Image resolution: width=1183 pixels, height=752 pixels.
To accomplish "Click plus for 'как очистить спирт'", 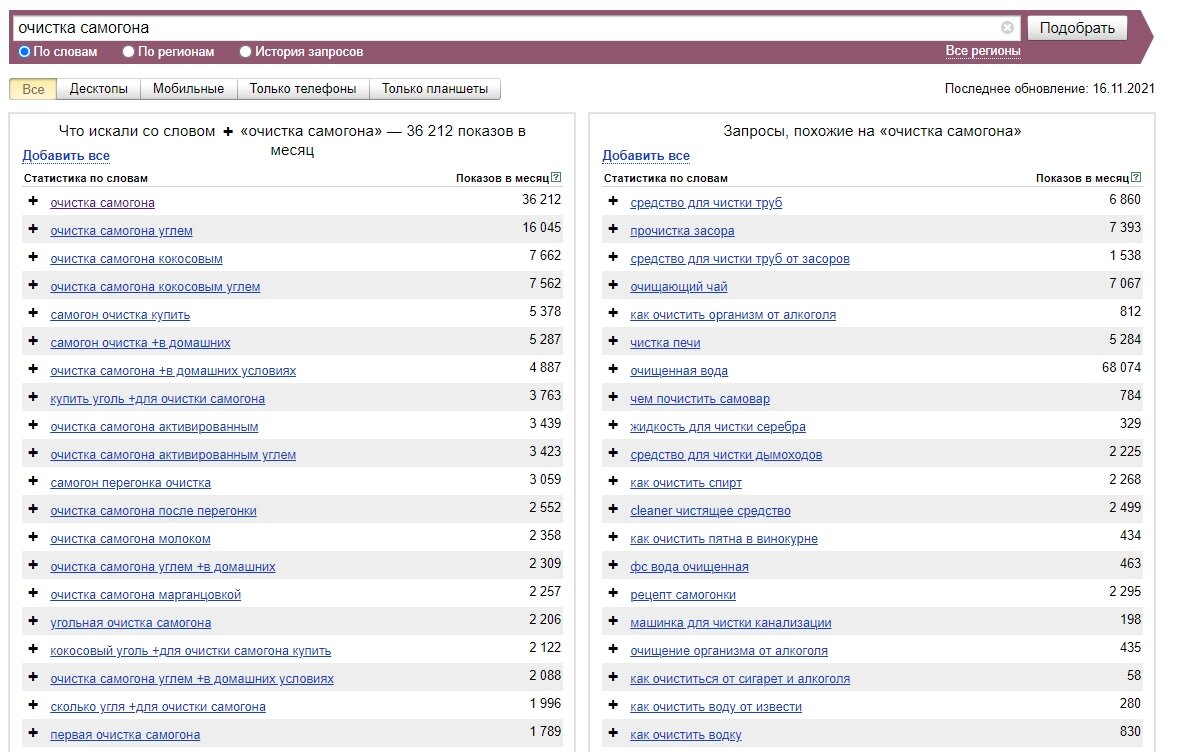I will [613, 480].
